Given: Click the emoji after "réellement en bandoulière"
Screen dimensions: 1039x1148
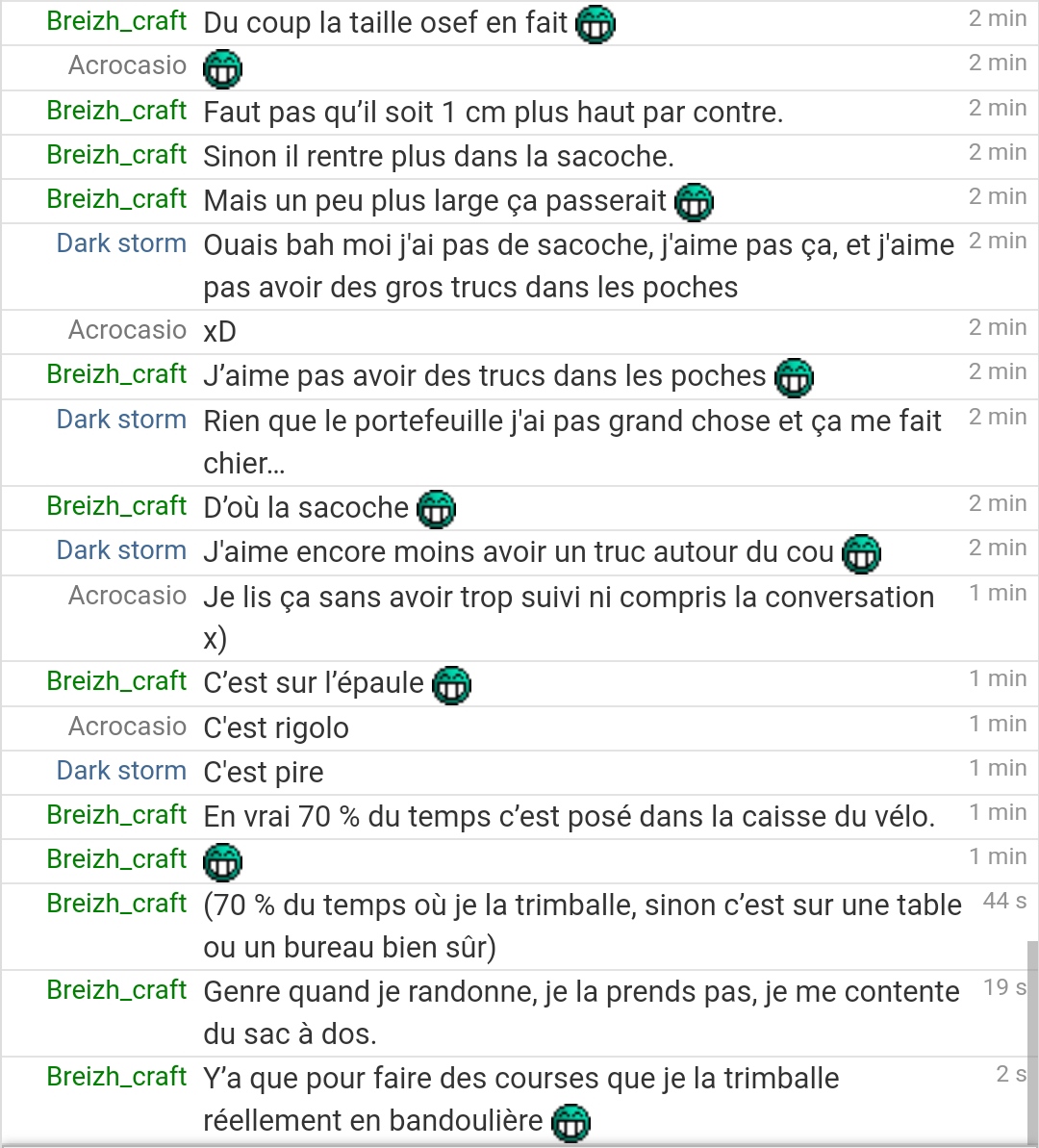Looking at the screenshot, I should tap(570, 1122).
